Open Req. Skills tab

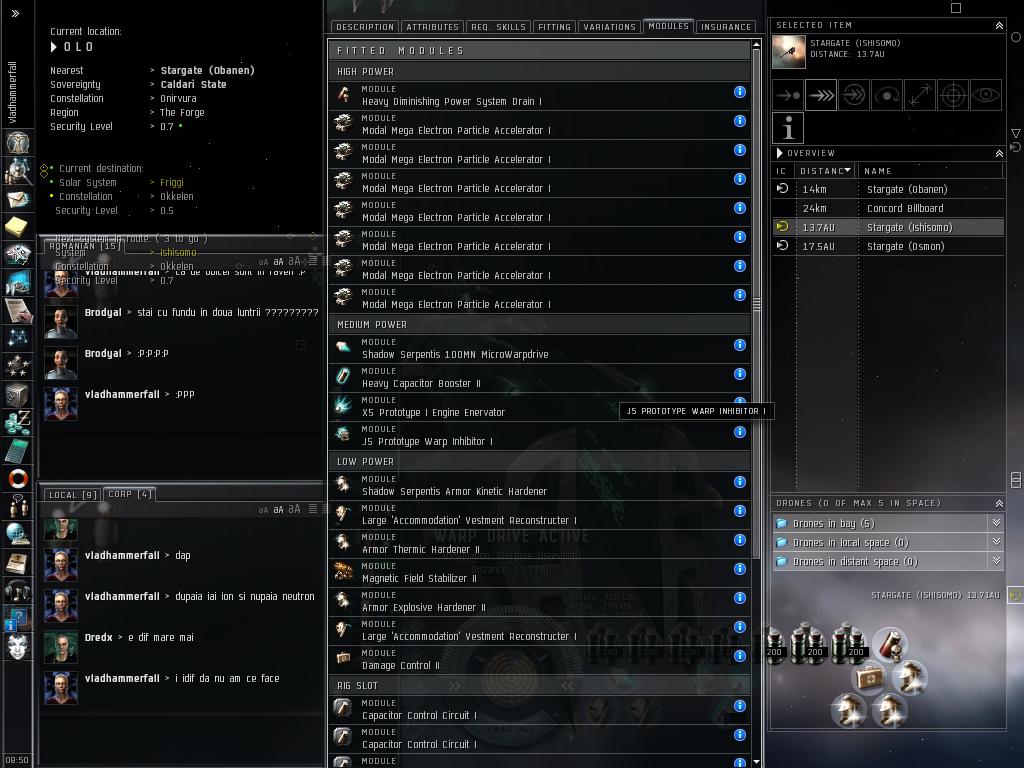pos(498,27)
